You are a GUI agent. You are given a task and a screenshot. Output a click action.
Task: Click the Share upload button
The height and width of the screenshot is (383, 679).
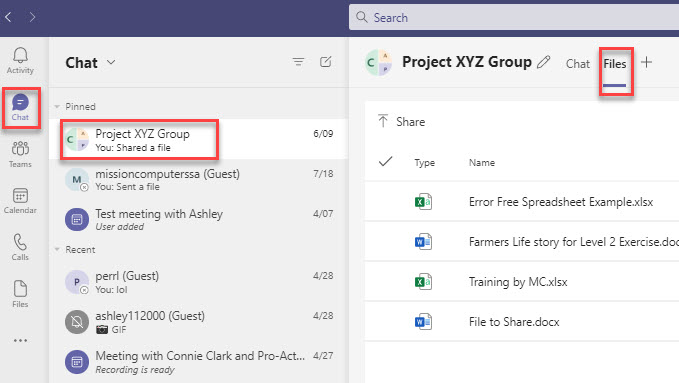click(401, 121)
